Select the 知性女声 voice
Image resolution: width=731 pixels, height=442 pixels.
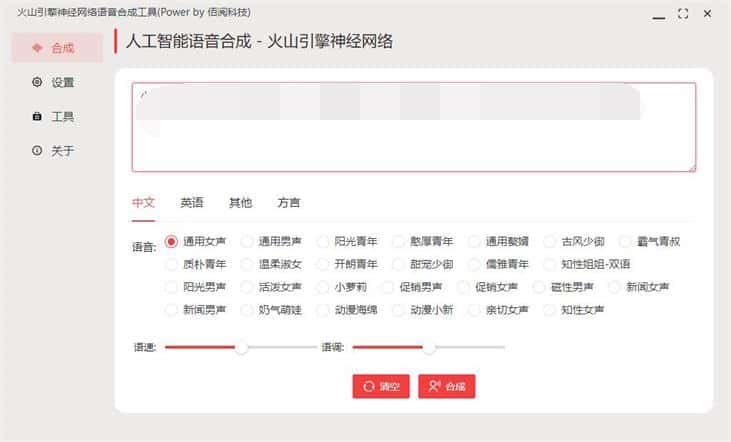[x=574, y=310]
